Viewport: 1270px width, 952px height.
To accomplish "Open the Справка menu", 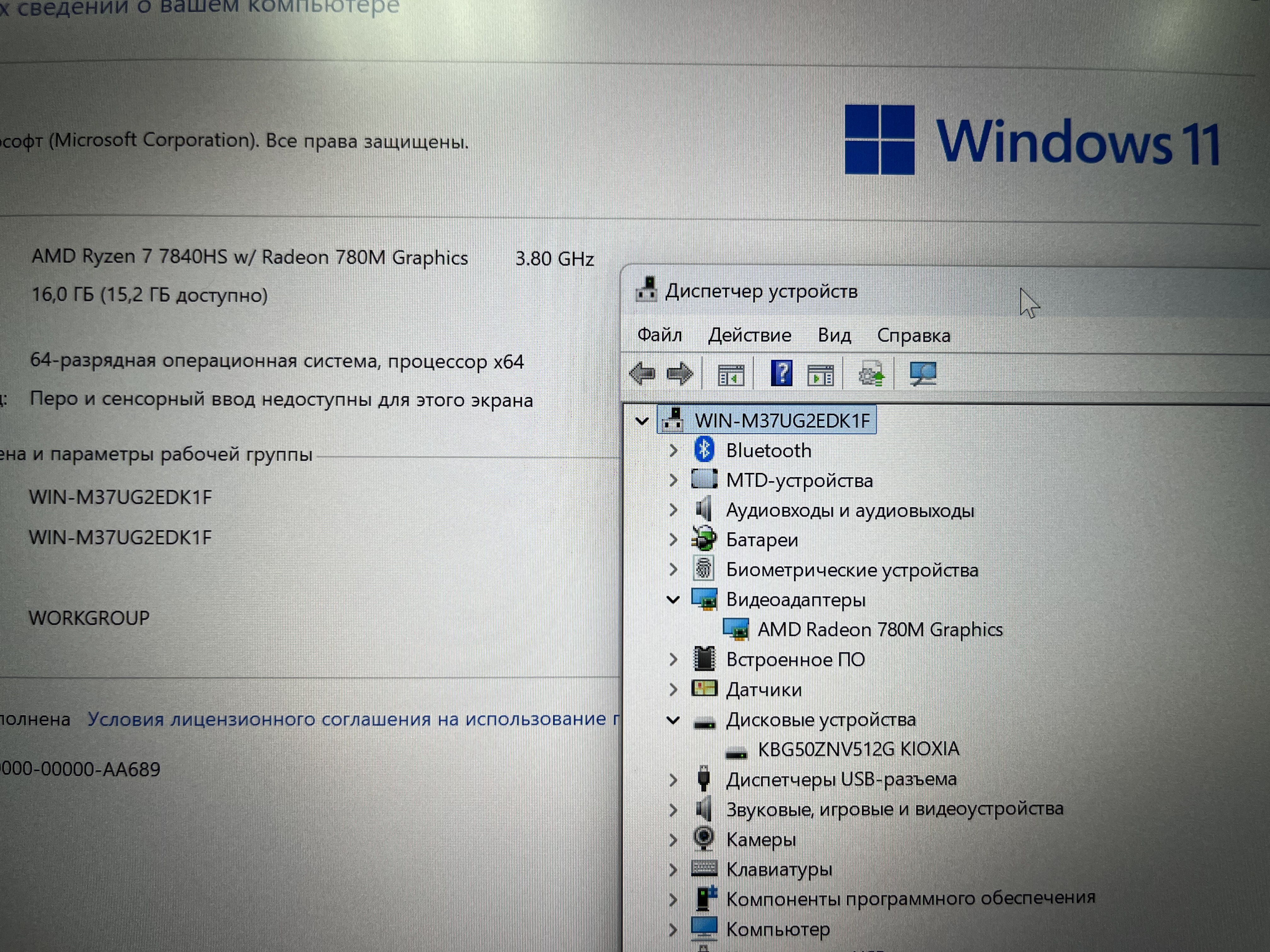I will tap(913, 336).
